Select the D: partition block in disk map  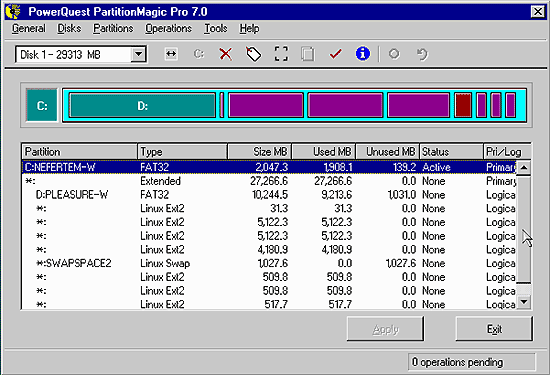point(142,105)
